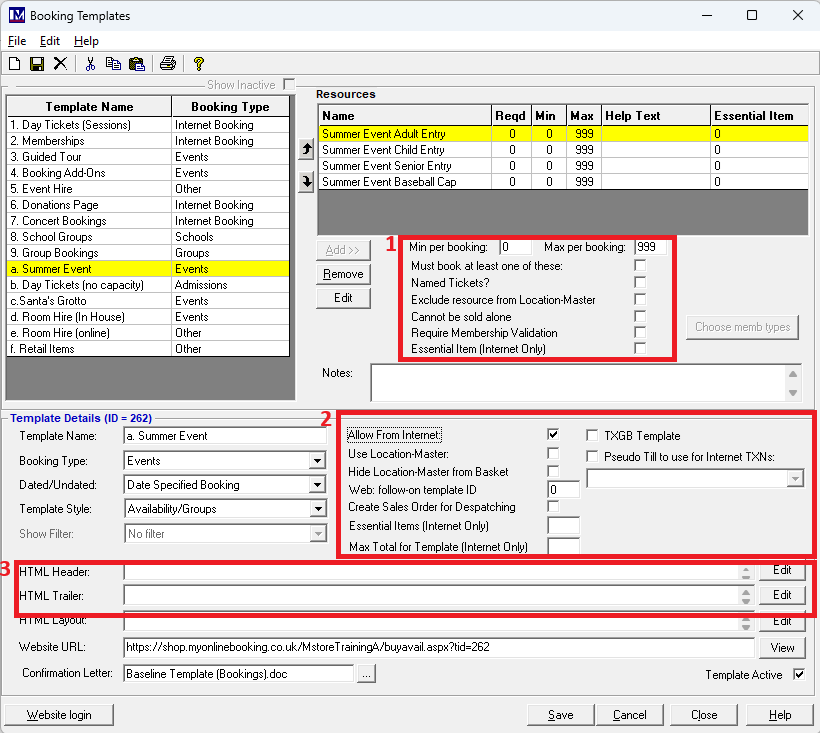Expand the Dated/Undated dropdown
This screenshot has width=820, height=733.
(317, 485)
